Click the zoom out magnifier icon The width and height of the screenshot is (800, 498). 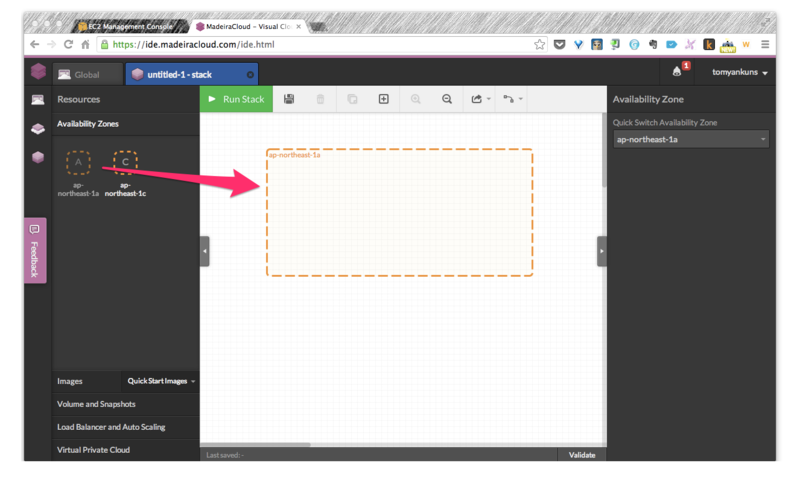click(447, 99)
